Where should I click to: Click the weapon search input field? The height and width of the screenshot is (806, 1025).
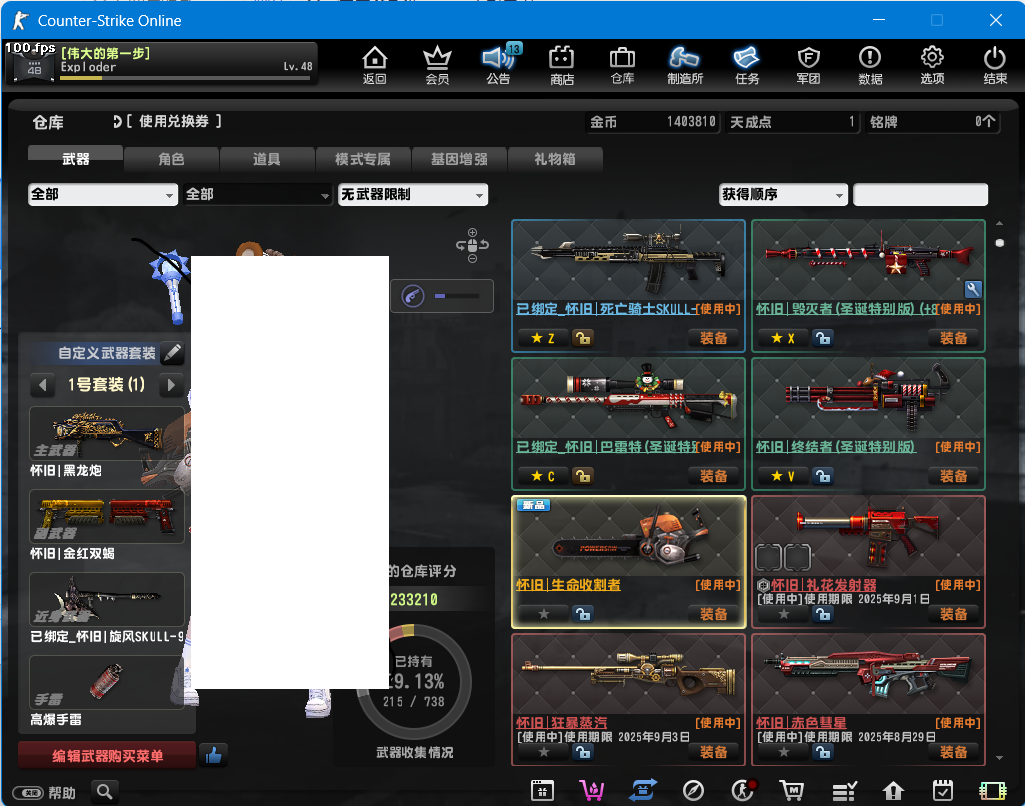click(x=920, y=195)
